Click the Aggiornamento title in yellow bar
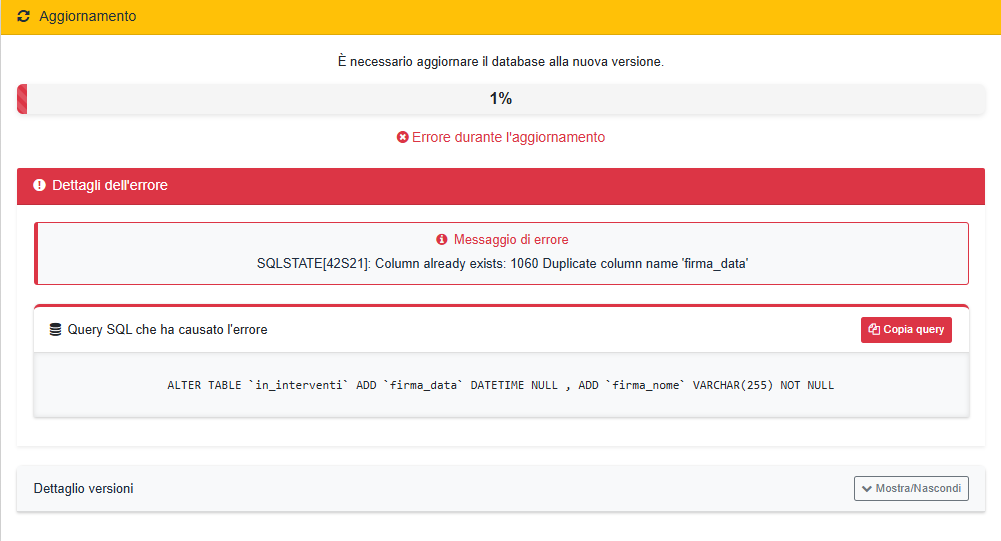Image resolution: width=1001 pixels, height=541 pixels. pos(87,17)
